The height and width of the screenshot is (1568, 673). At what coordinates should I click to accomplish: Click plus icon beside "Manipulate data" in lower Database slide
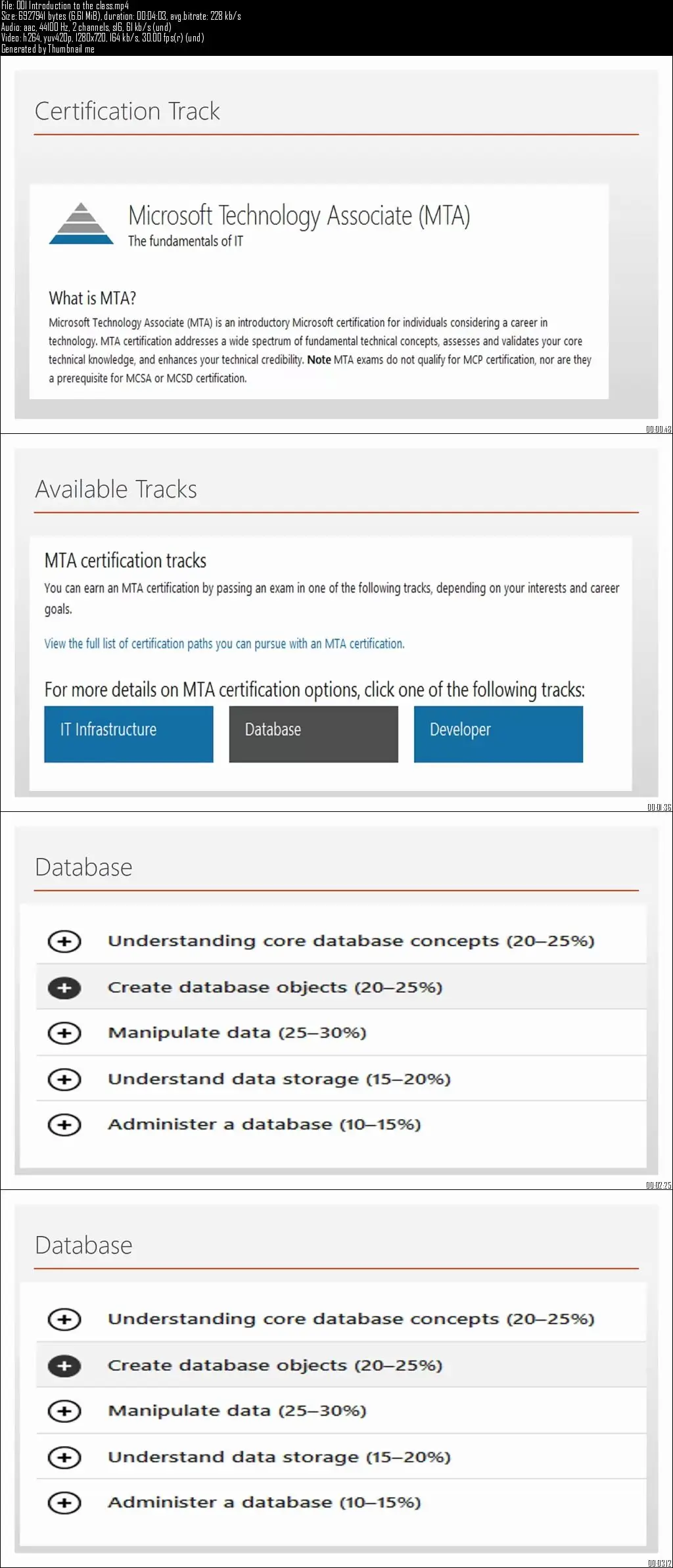(64, 1411)
